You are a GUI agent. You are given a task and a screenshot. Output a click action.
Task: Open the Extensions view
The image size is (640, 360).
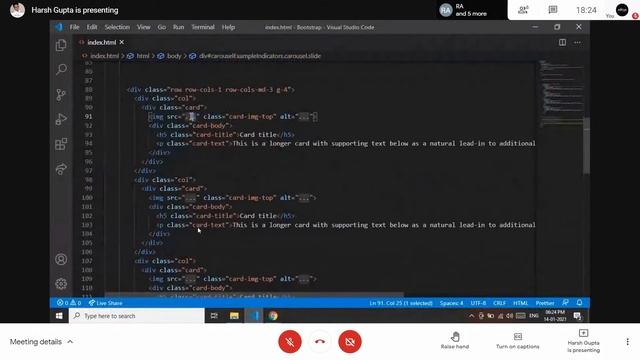coord(61,144)
